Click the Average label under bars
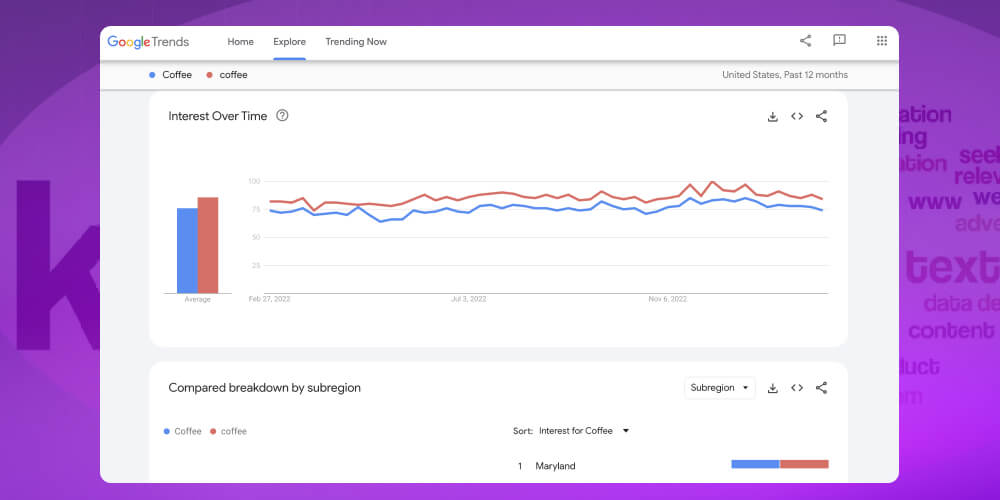The width and height of the screenshot is (1000, 500). click(198, 300)
